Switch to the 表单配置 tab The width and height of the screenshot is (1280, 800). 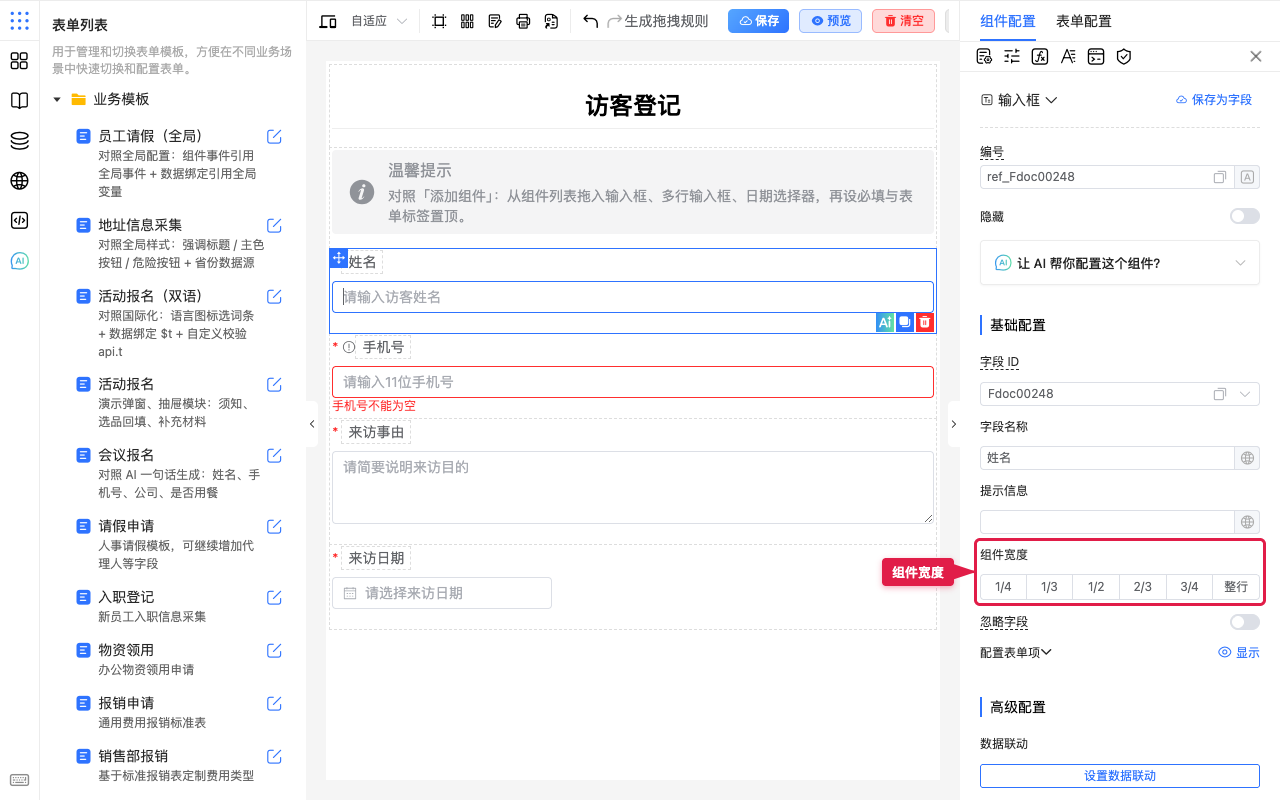tap(1083, 21)
